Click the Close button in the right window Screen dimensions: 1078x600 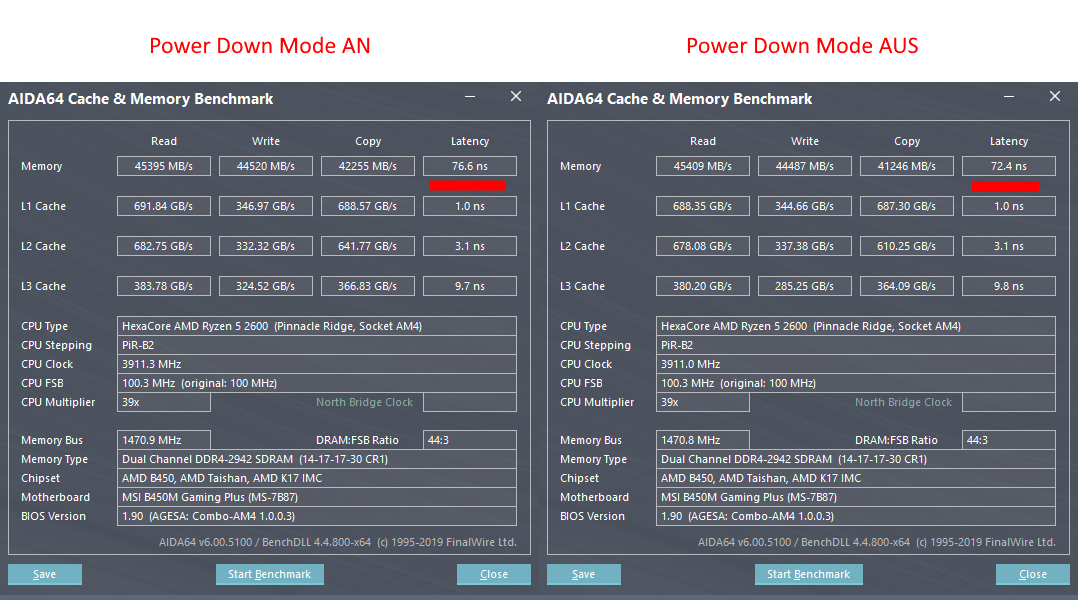coord(1033,575)
